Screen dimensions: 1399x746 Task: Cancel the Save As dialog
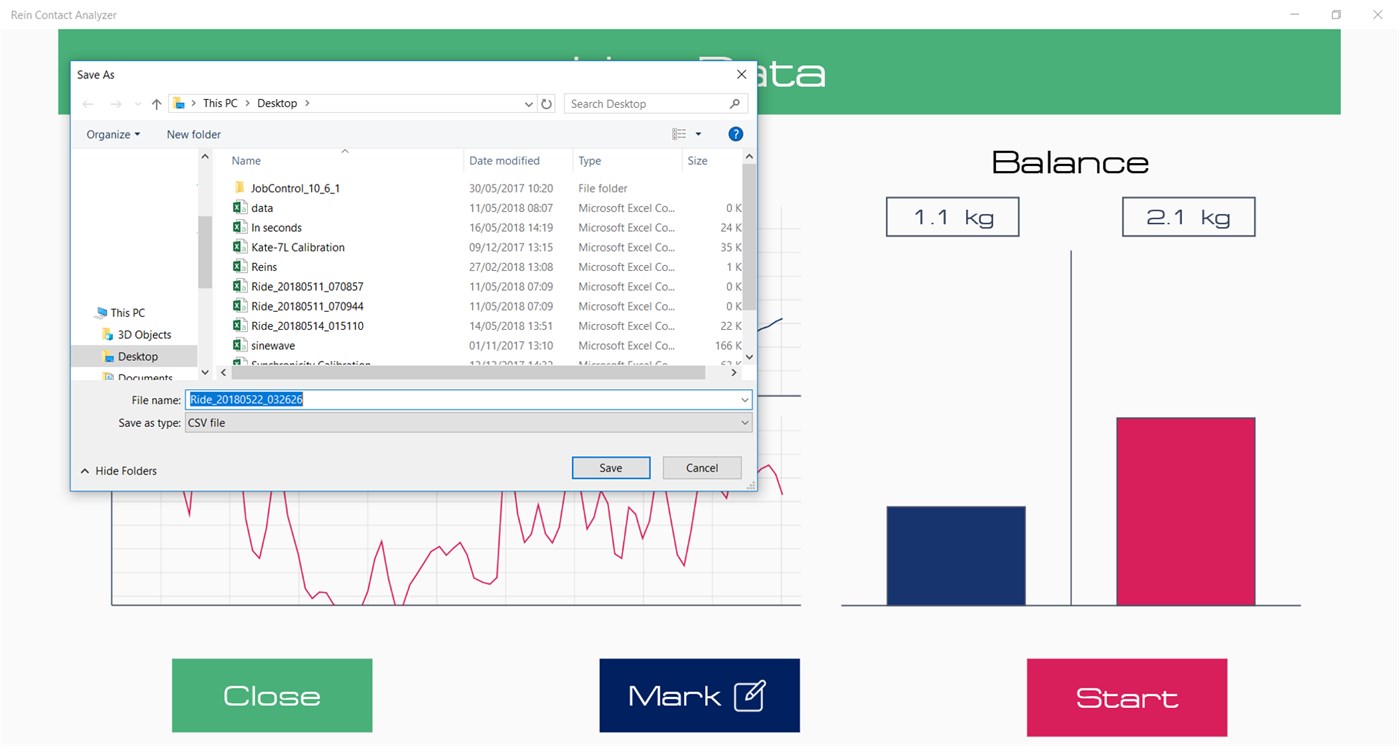click(702, 467)
